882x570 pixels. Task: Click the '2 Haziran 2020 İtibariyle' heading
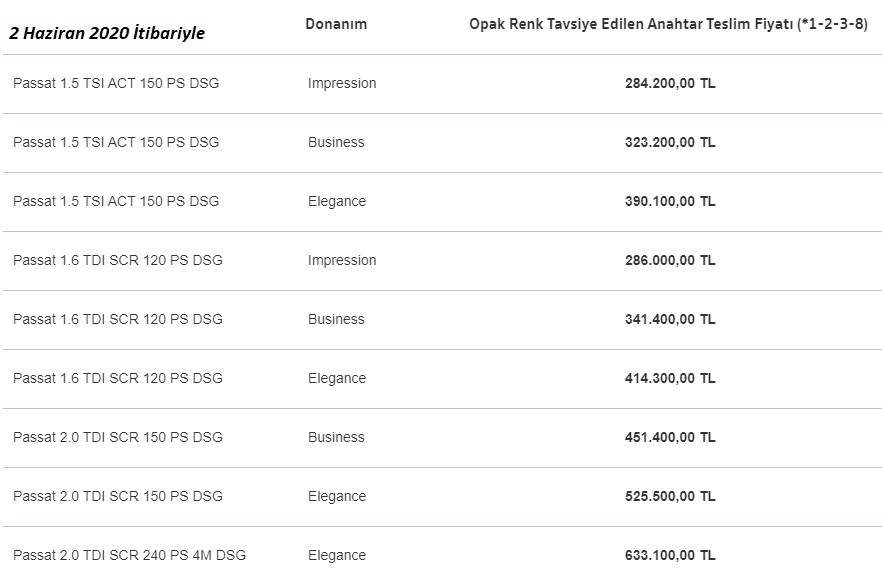(107, 33)
